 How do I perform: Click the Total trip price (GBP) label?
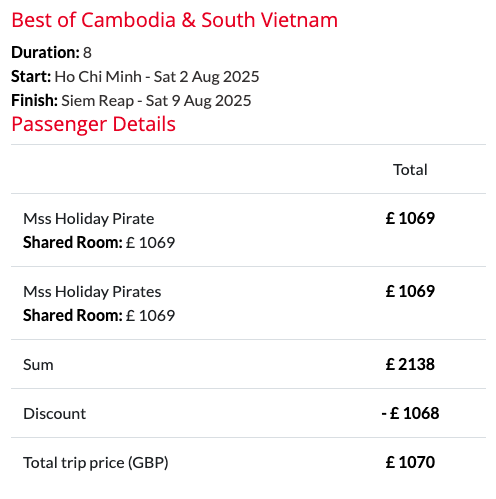[96, 463]
